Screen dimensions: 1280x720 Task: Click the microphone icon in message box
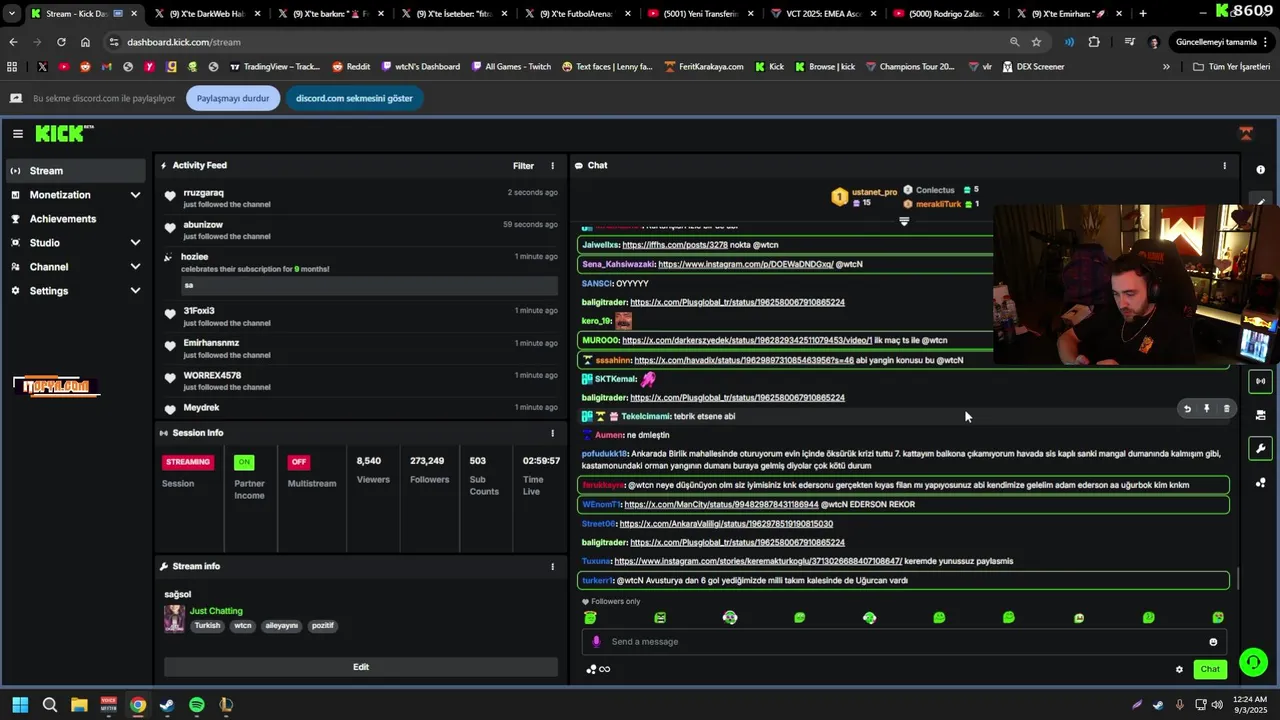(x=596, y=642)
